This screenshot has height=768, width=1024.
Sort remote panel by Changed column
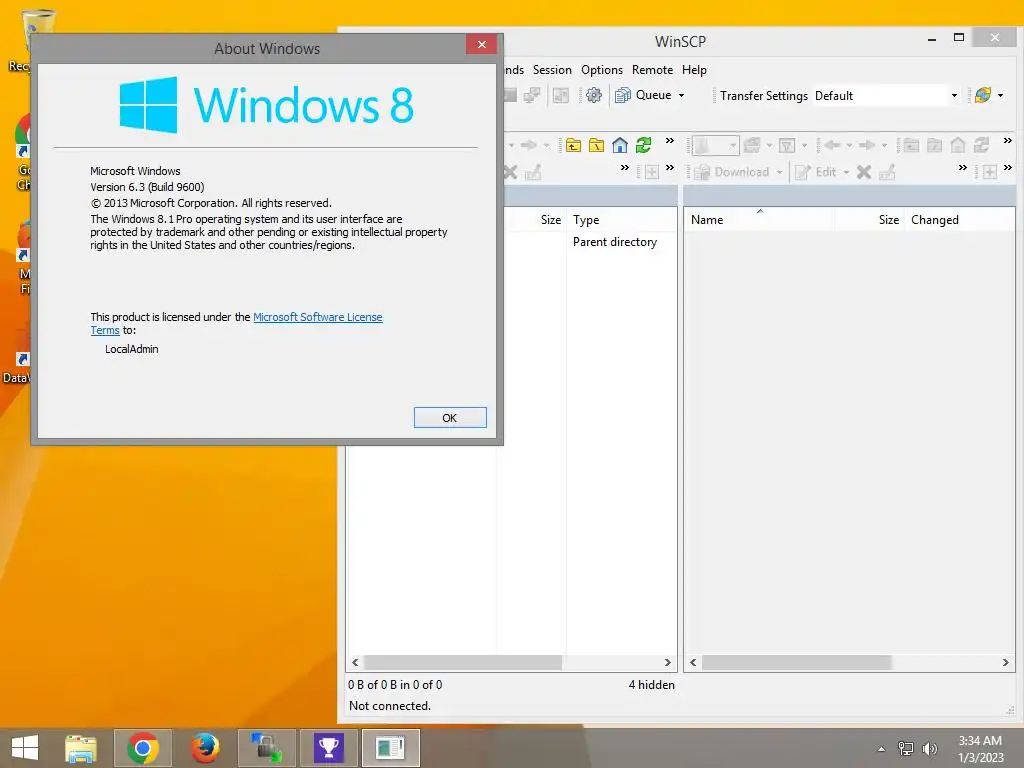tap(960, 220)
